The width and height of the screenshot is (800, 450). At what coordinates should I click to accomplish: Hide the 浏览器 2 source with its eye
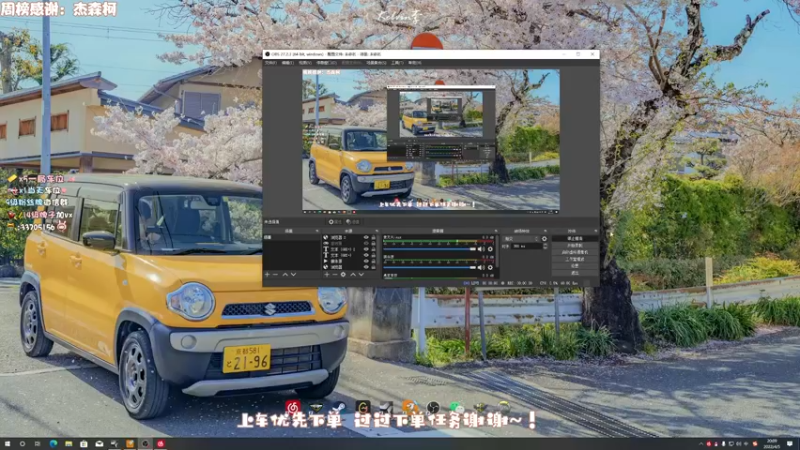pos(366,237)
